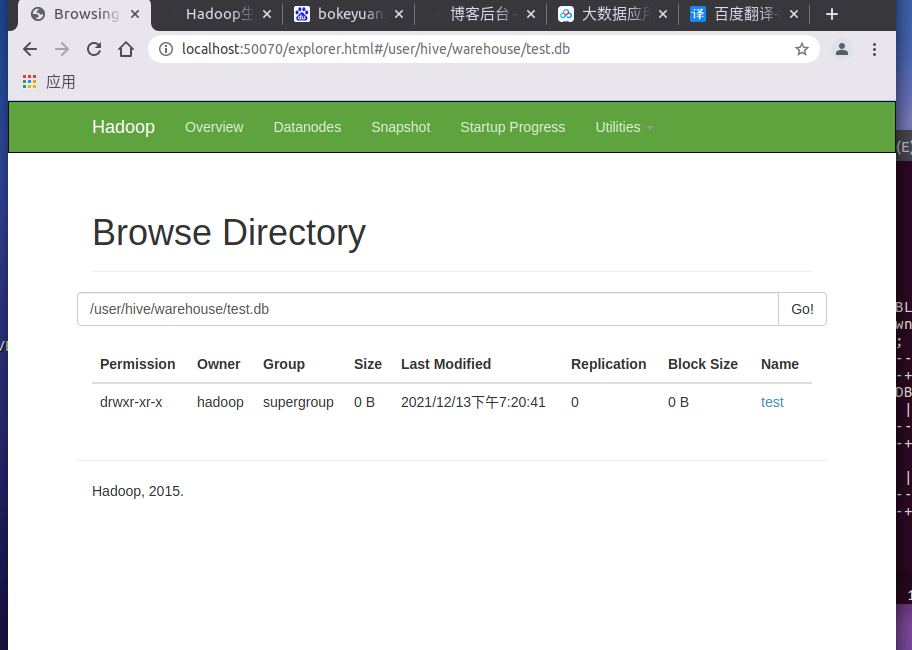Click the drwxr-xr-x permission cell
912x650 pixels.
(131, 402)
